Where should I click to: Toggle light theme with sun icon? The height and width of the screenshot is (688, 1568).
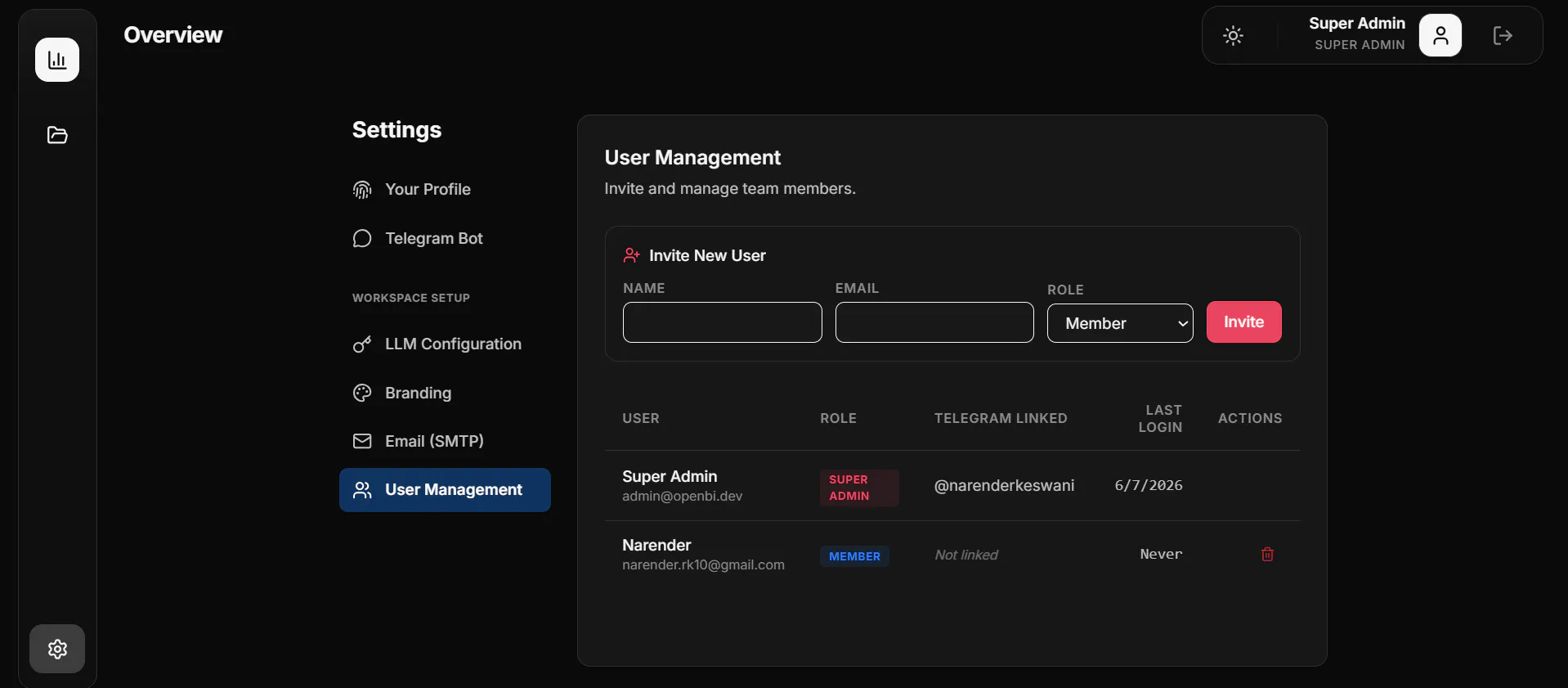[1233, 35]
